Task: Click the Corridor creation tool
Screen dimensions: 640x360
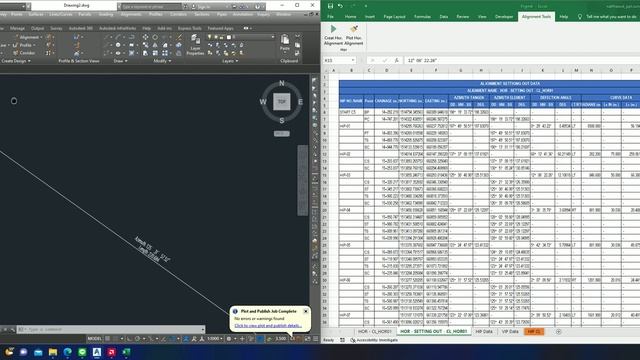Action: pyautogui.click(x=24, y=53)
